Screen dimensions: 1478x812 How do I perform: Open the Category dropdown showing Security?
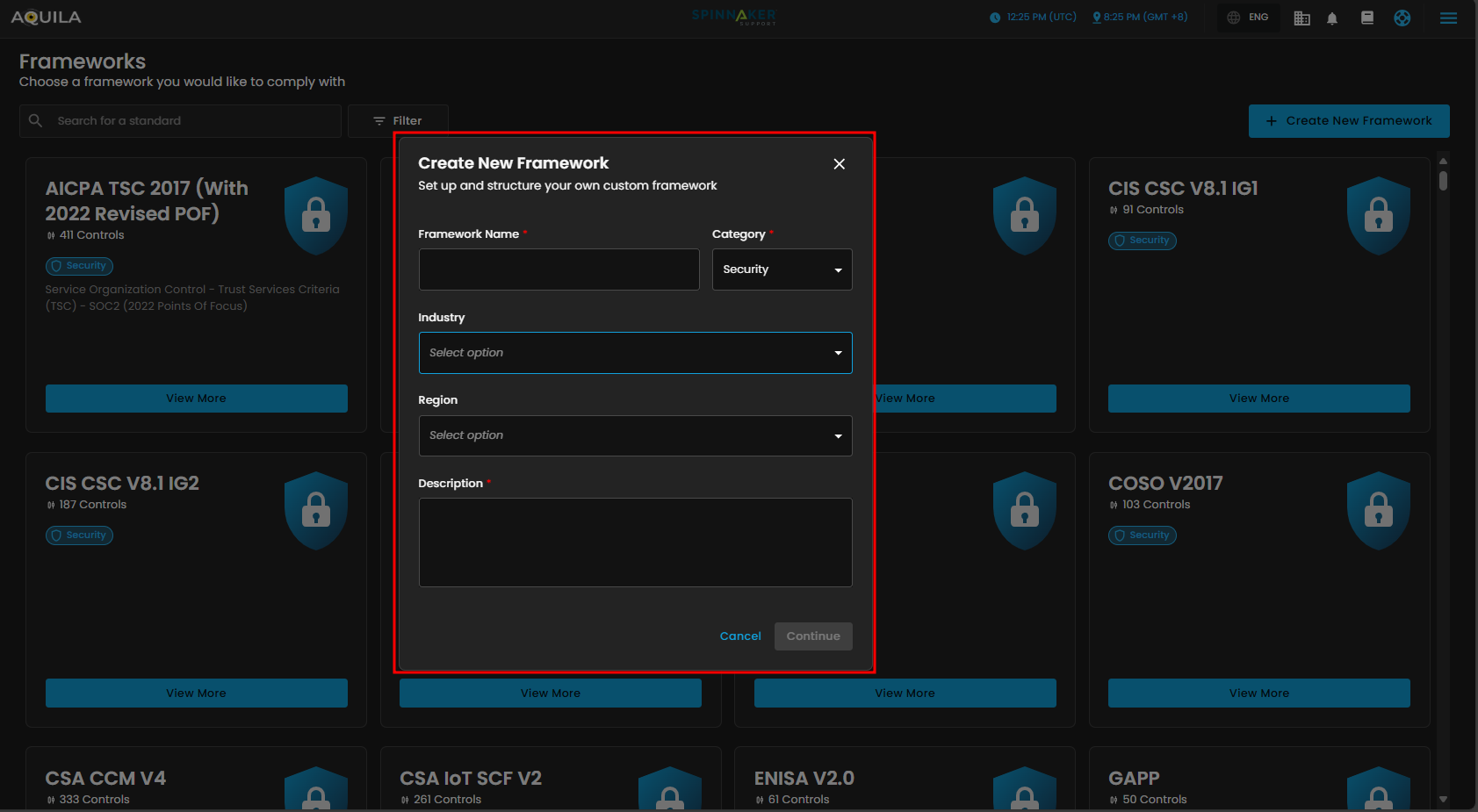[x=782, y=269]
